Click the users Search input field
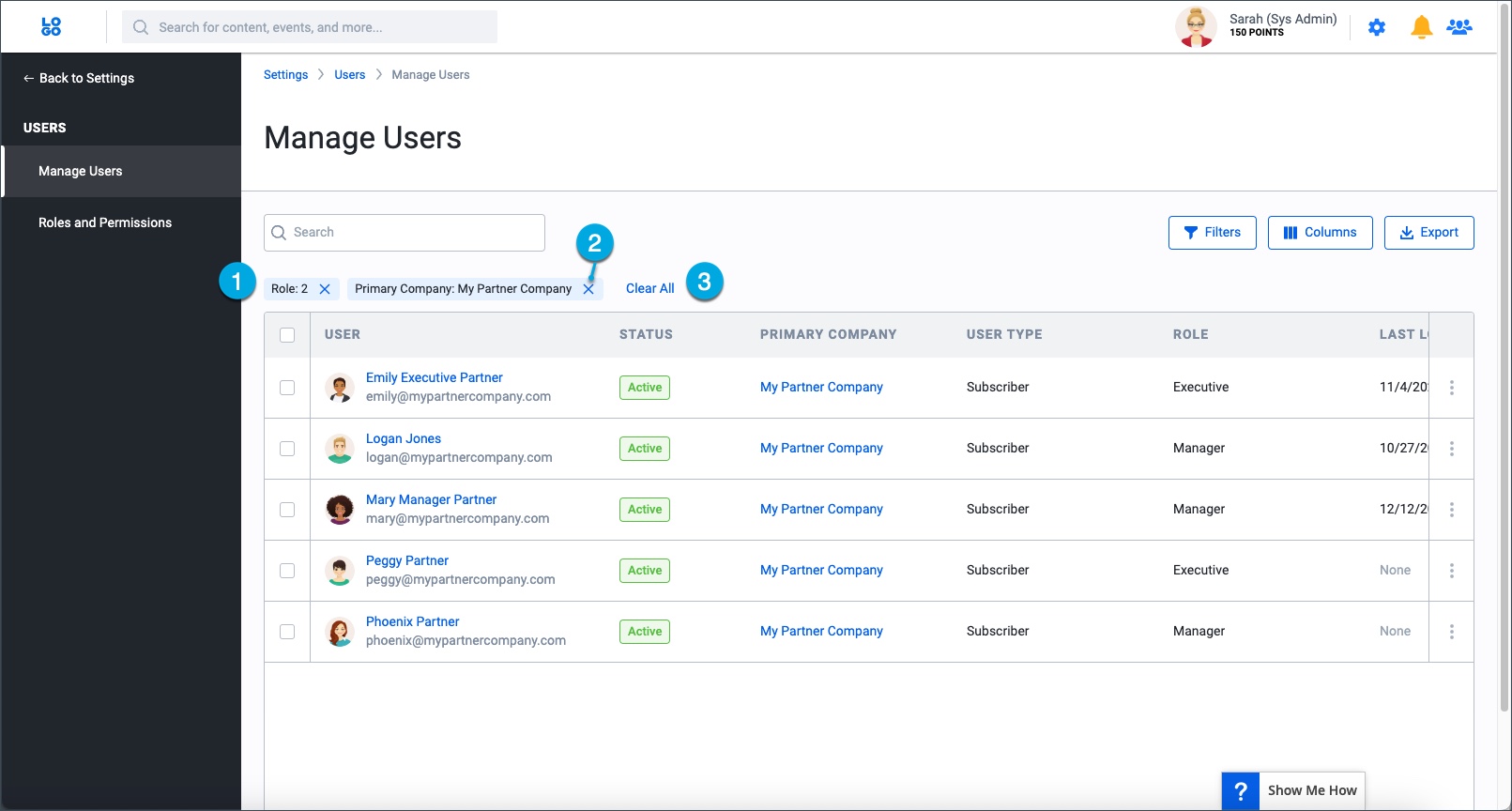This screenshot has height=811, width=1512. [405, 233]
